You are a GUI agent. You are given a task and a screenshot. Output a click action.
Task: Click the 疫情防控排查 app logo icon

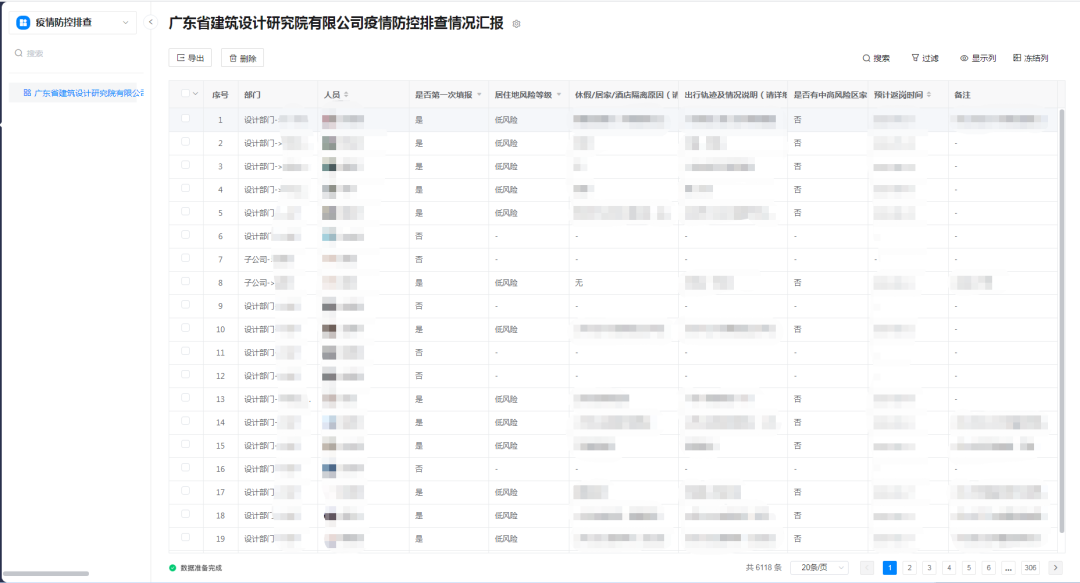tap(23, 23)
